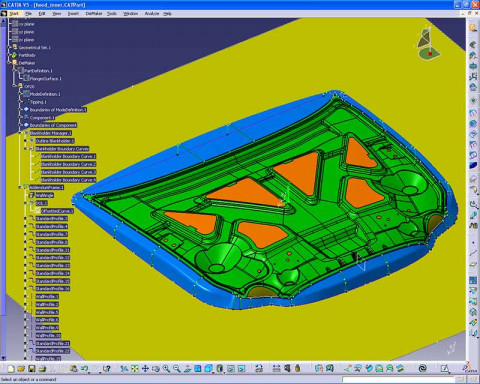Click the Cut scissors icon
This screenshot has height=384, width=480.
tap(53, 368)
